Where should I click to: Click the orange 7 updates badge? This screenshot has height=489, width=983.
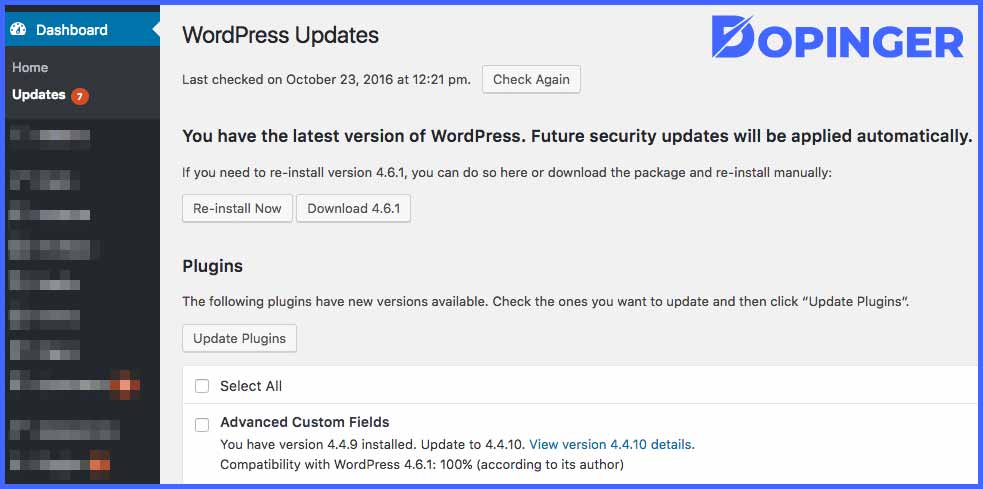click(x=80, y=96)
